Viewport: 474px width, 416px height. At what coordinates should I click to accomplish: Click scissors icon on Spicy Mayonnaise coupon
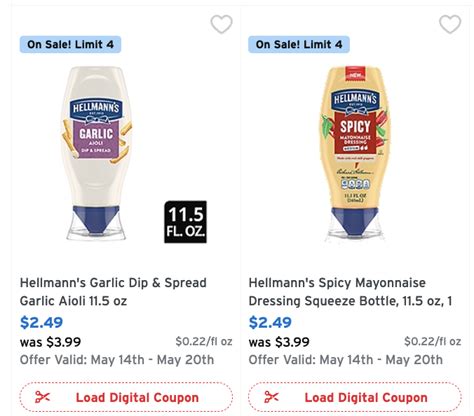click(x=271, y=397)
